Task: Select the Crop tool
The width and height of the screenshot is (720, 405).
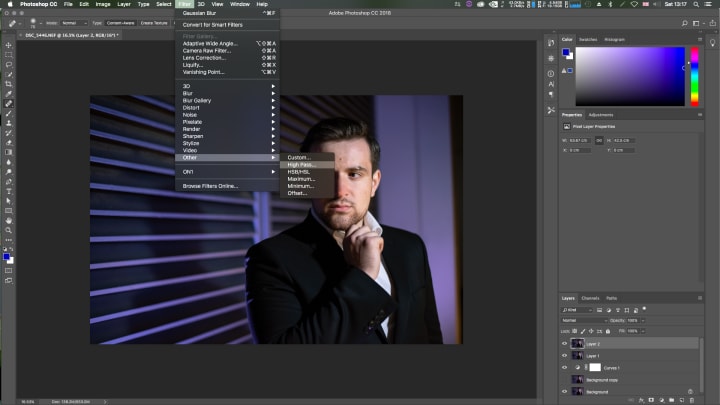Action: pyautogui.click(x=9, y=84)
